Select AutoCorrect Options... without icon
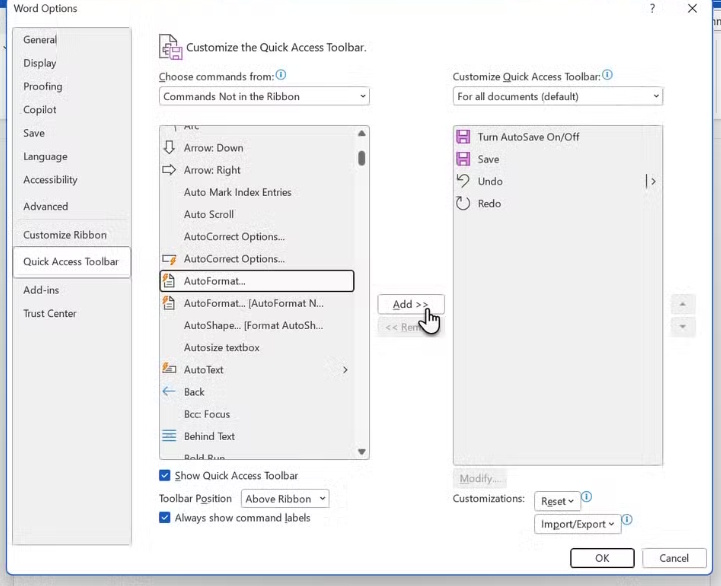Viewport: 721px width, 586px height. click(x=257, y=236)
